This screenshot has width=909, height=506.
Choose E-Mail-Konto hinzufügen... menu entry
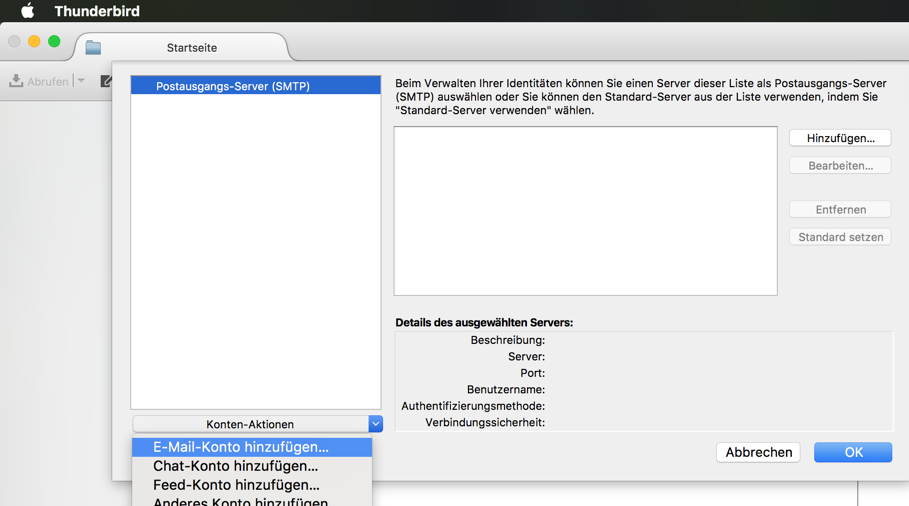click(252, 447)
